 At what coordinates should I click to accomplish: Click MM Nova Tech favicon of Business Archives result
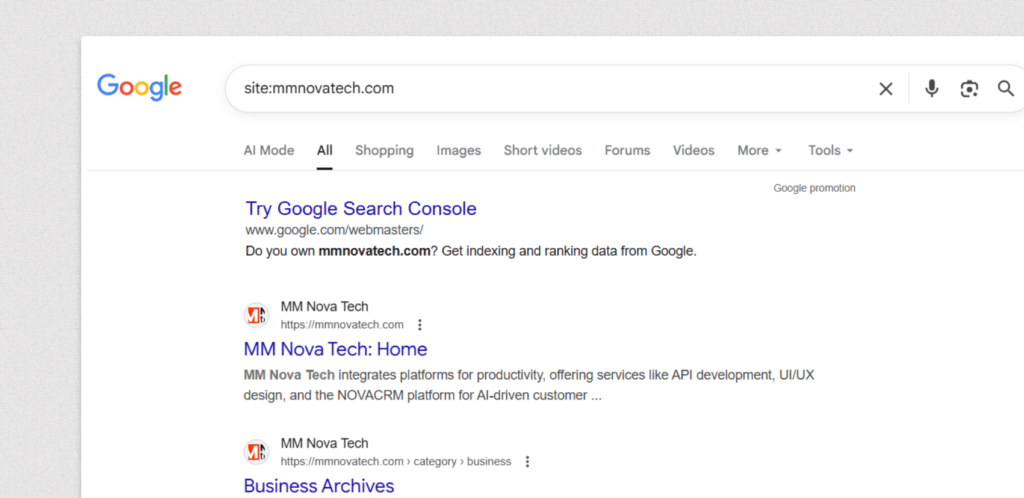pos(257,452)
